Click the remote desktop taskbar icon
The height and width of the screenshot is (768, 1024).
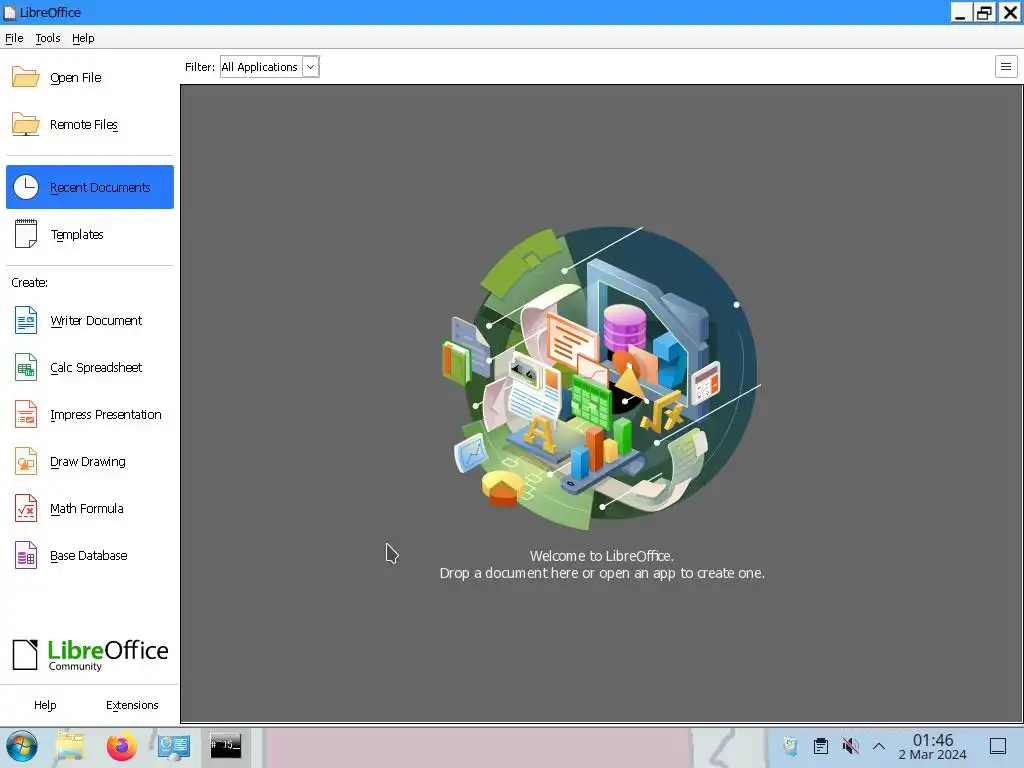pos(174,746)
